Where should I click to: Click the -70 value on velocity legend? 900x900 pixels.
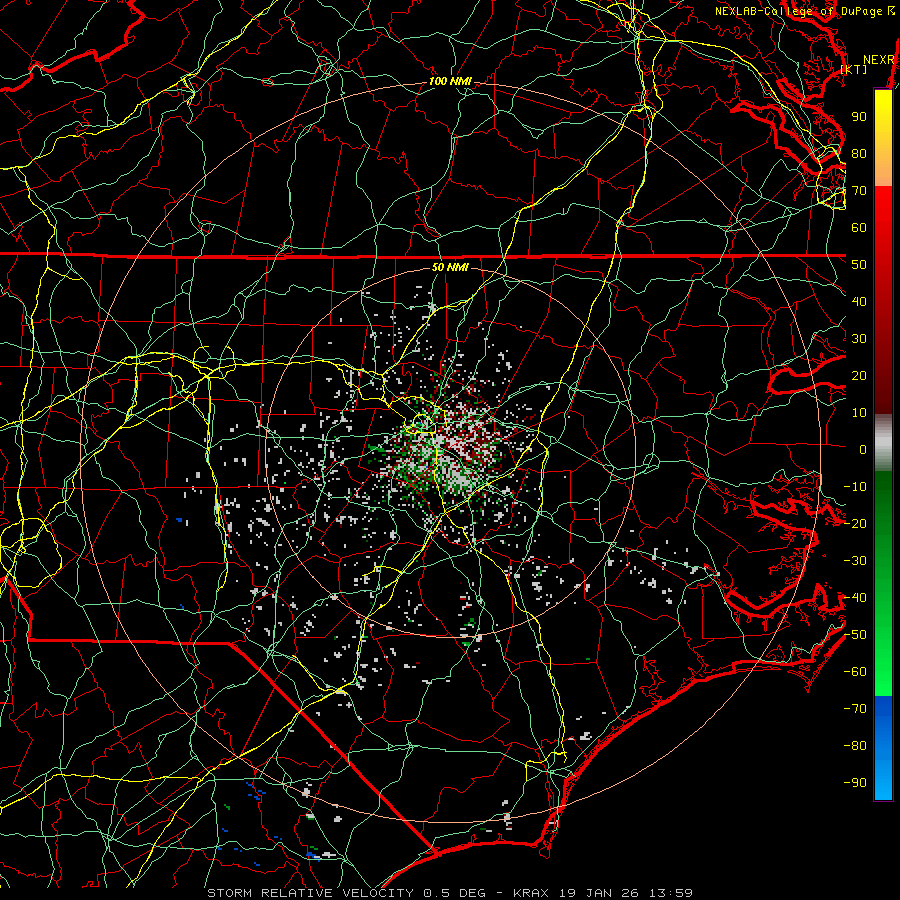tap(855, 709)
